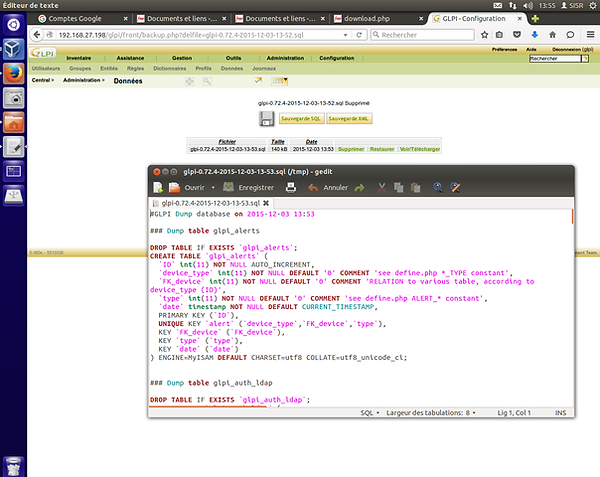This screenshot has width=600, height=477.
Task: Click the gedit Copy icon
Action: (398, 187)
